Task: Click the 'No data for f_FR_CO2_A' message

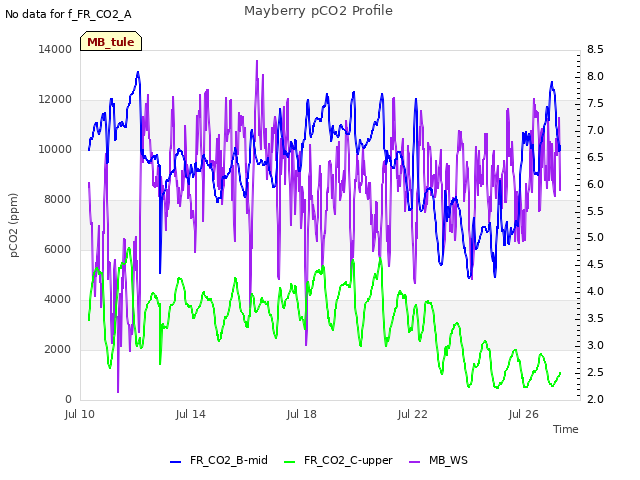Action: point(68,14)
